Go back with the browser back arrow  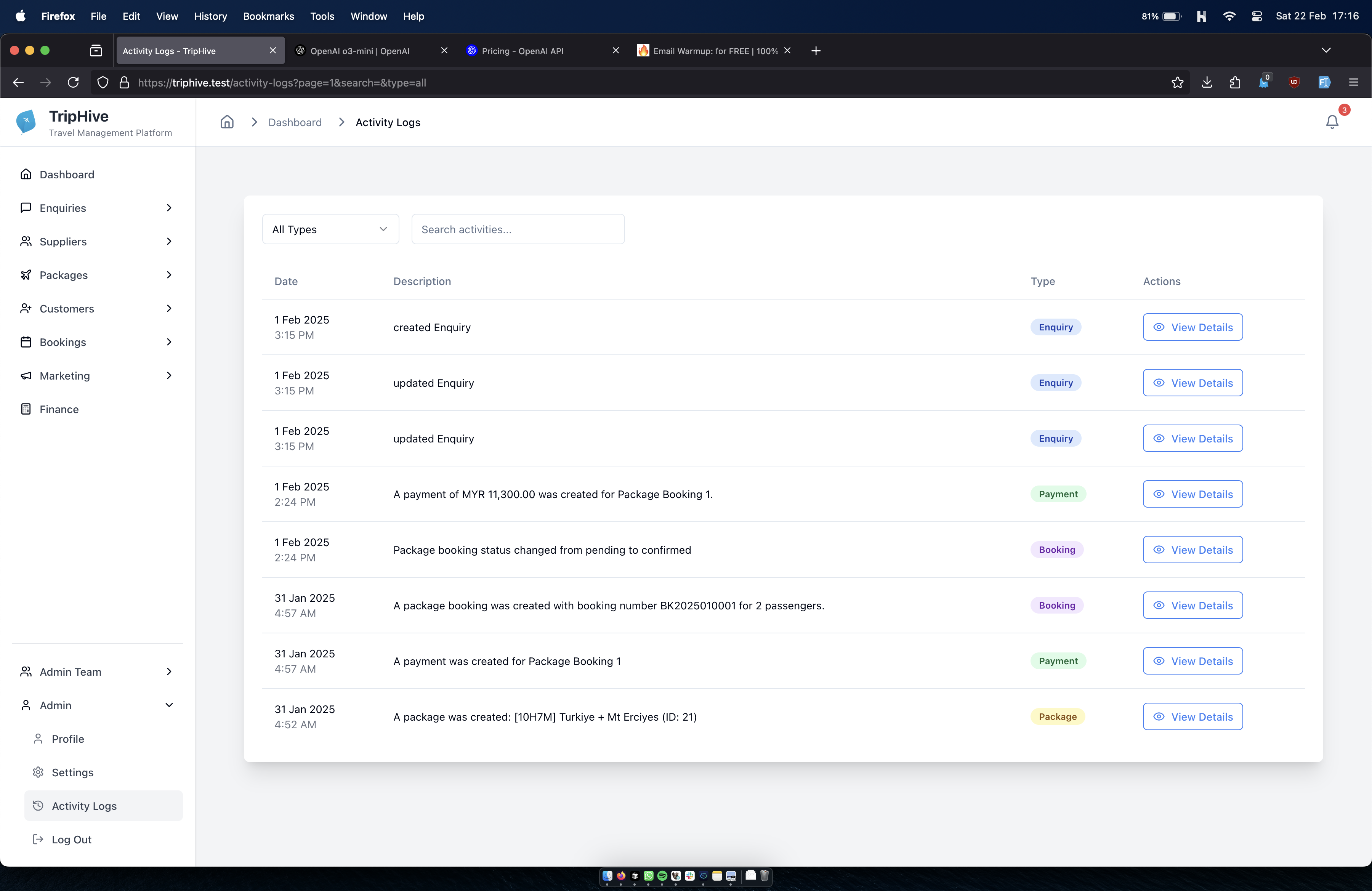click(18, 82)
